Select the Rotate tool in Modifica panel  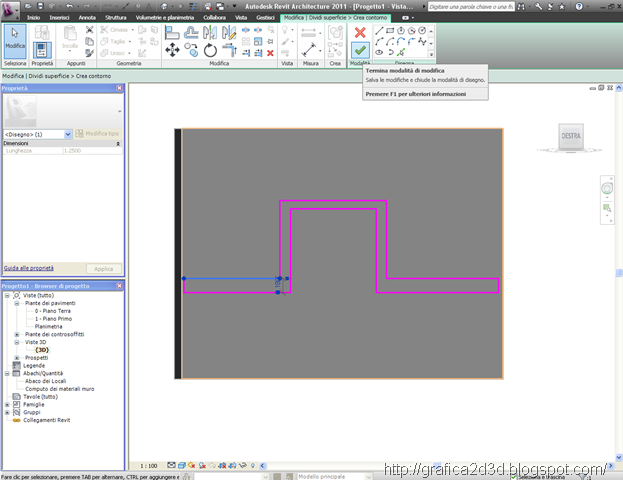[210, 49]
